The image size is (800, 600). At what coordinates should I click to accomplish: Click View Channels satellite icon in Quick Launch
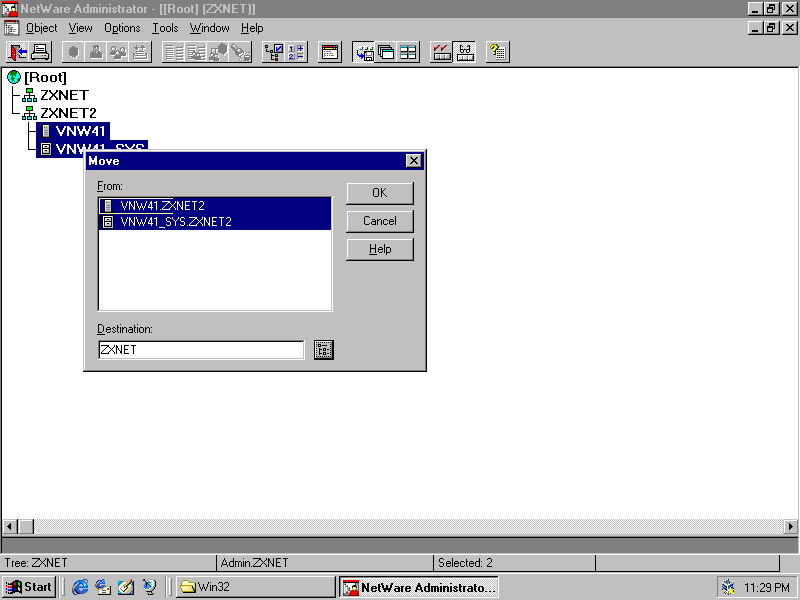[x=149, y=587]
